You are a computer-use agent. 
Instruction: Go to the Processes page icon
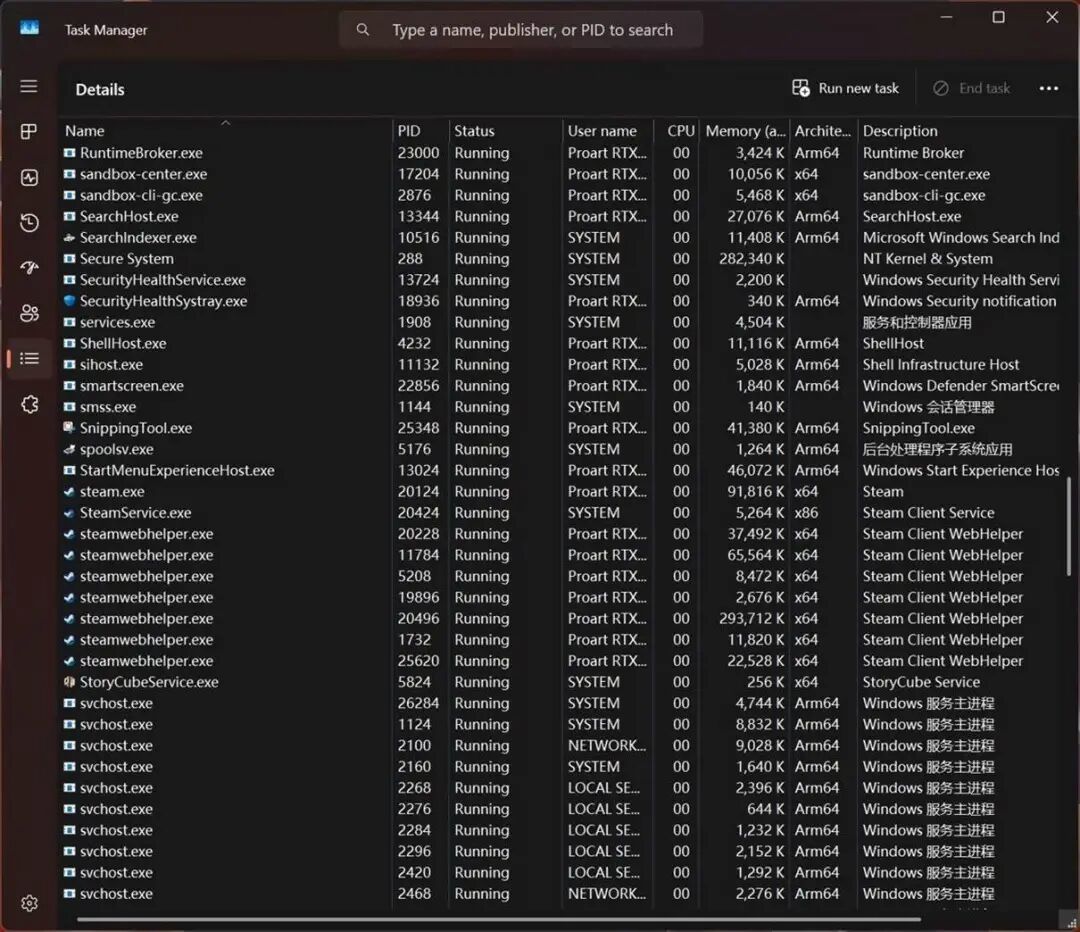[x=29, y=132]
